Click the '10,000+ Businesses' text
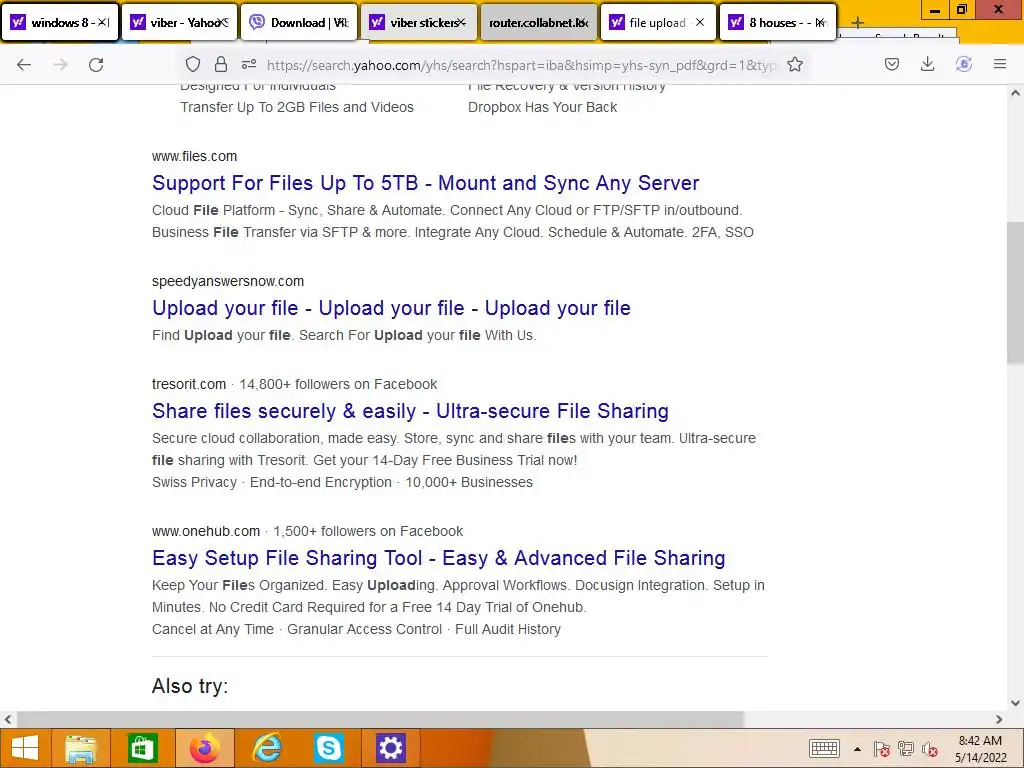This screenshot has width=1024, height=768. coord(469,482)
